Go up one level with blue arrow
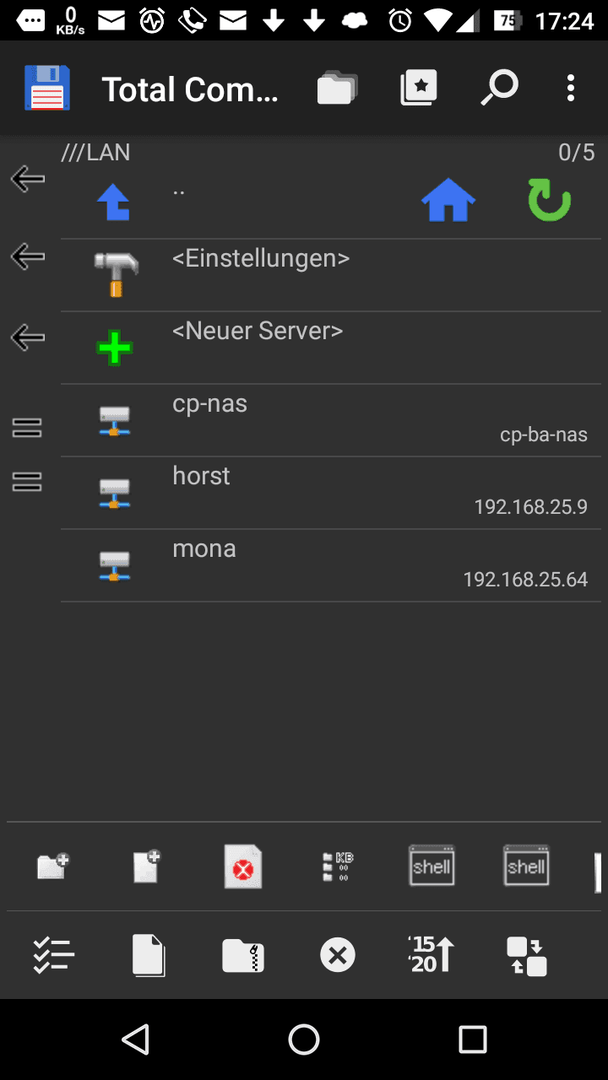The width and height of the screenshot is (608, 1080). pyautogui.click(x=114, y=203)
